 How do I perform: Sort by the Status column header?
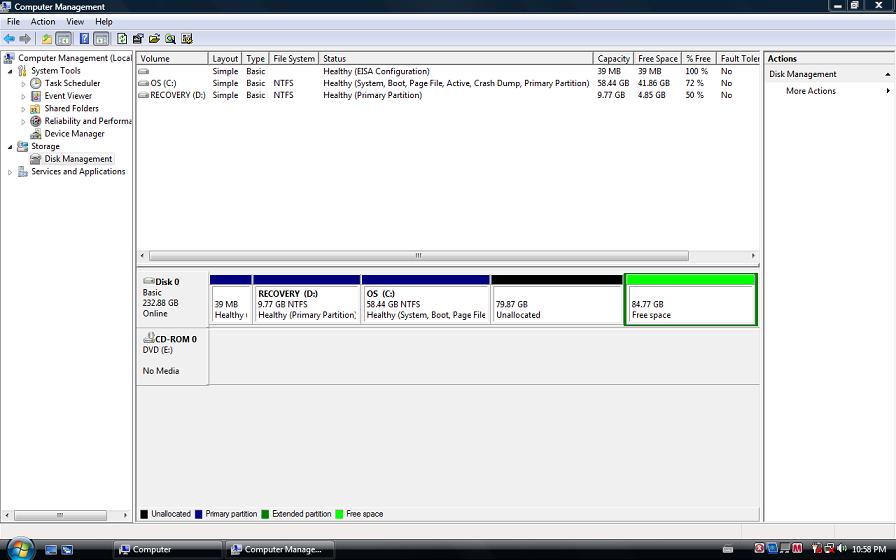click(456, 58)
